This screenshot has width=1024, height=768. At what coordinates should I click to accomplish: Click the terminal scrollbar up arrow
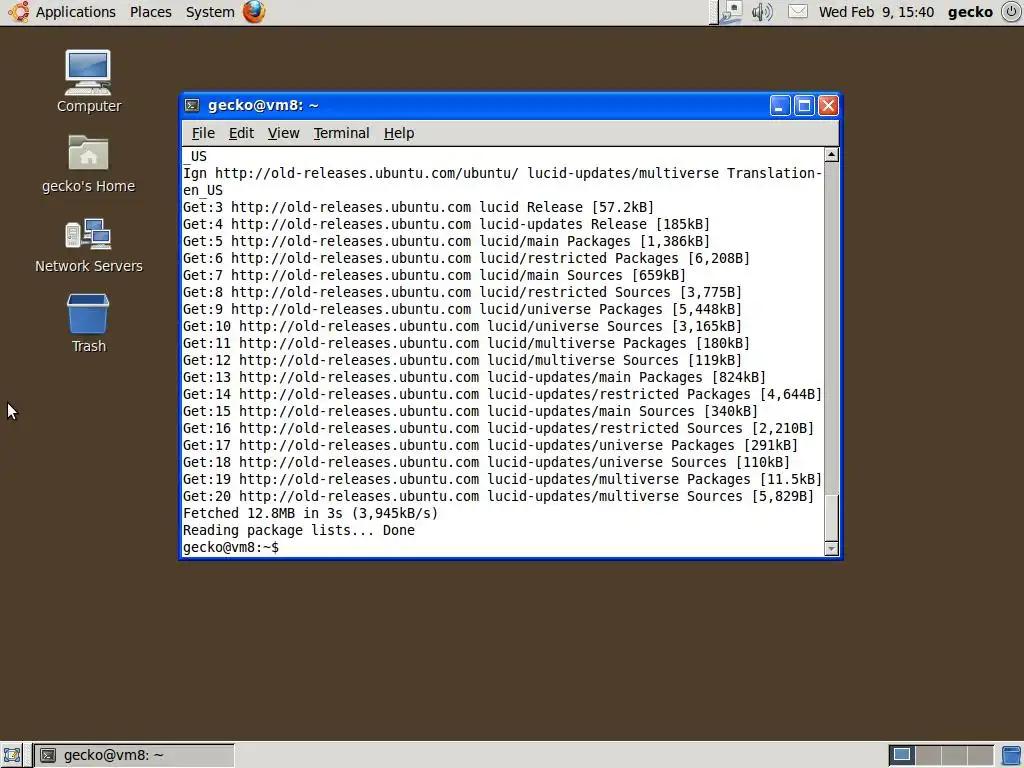831,155
